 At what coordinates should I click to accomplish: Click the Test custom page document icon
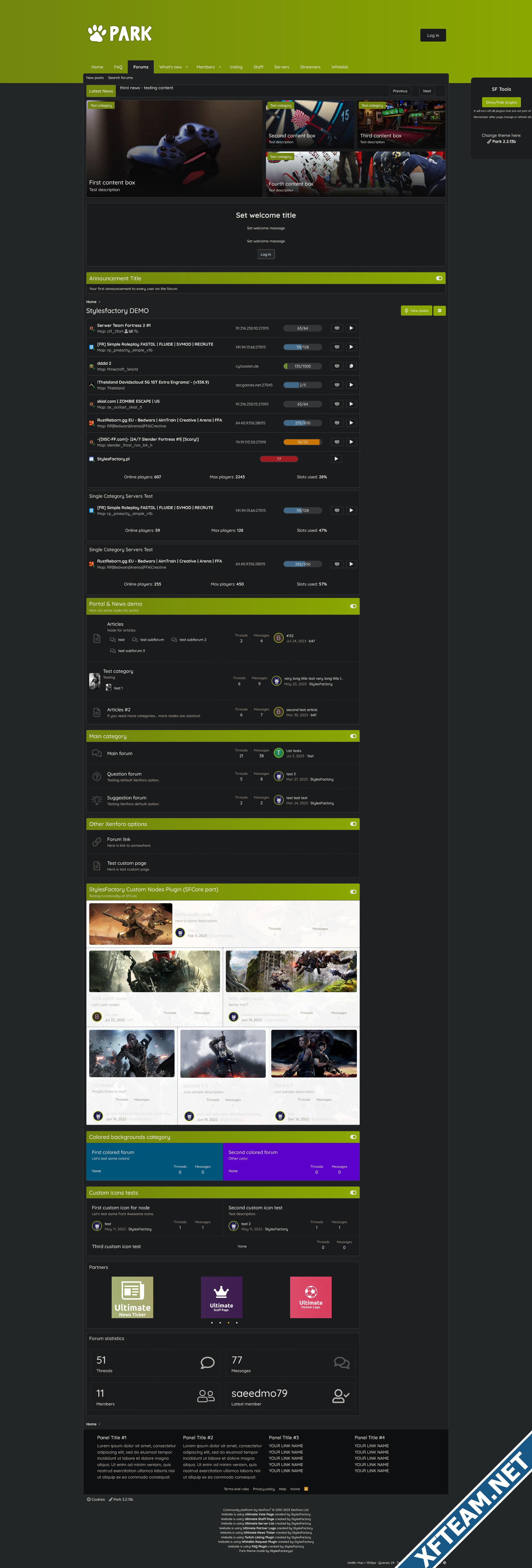pyautogui.click(x=97, y=866)
